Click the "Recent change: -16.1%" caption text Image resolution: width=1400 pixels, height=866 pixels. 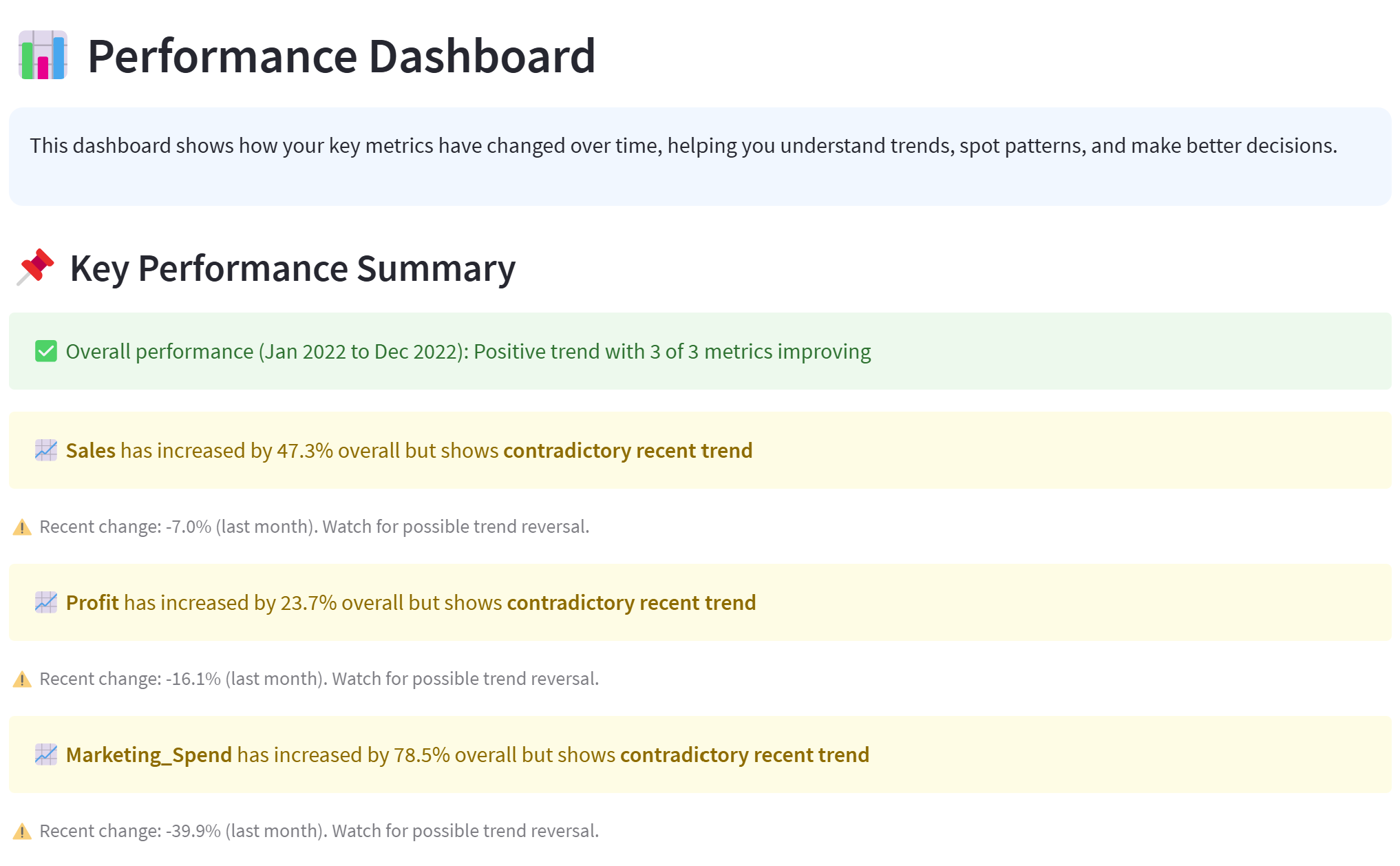point(319,679)
